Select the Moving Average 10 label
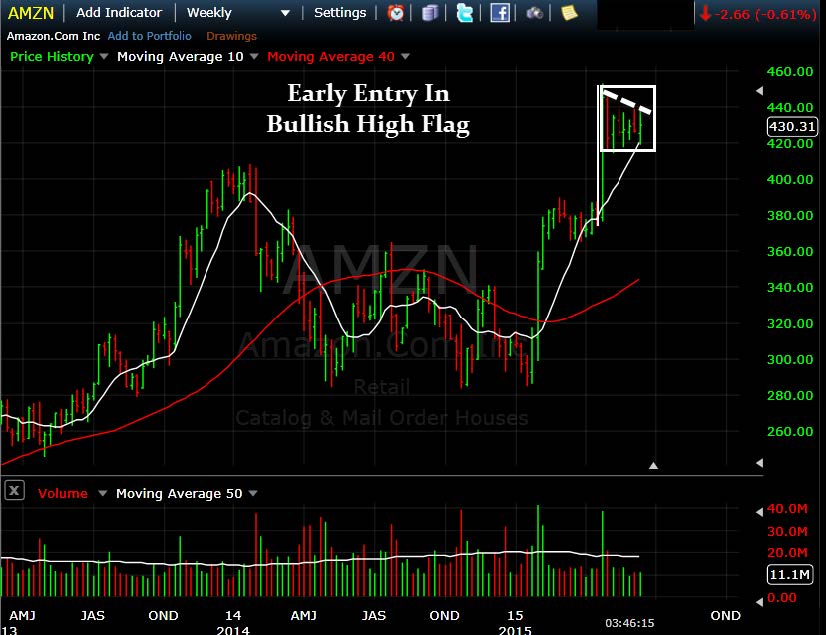This screenshot has width=826, height=635. [180, 56]
